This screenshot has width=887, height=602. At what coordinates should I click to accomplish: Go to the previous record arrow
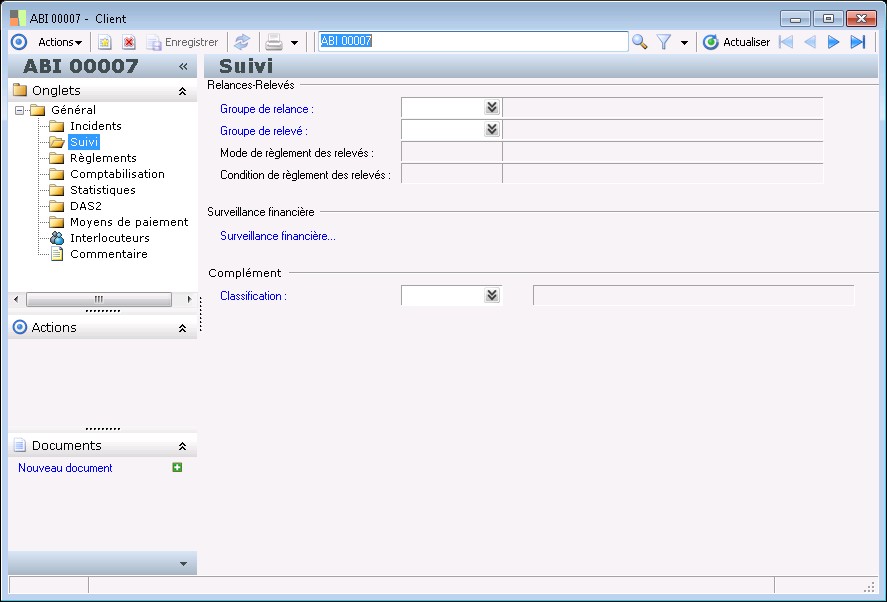pyautogui.click(x=810, y=42)
